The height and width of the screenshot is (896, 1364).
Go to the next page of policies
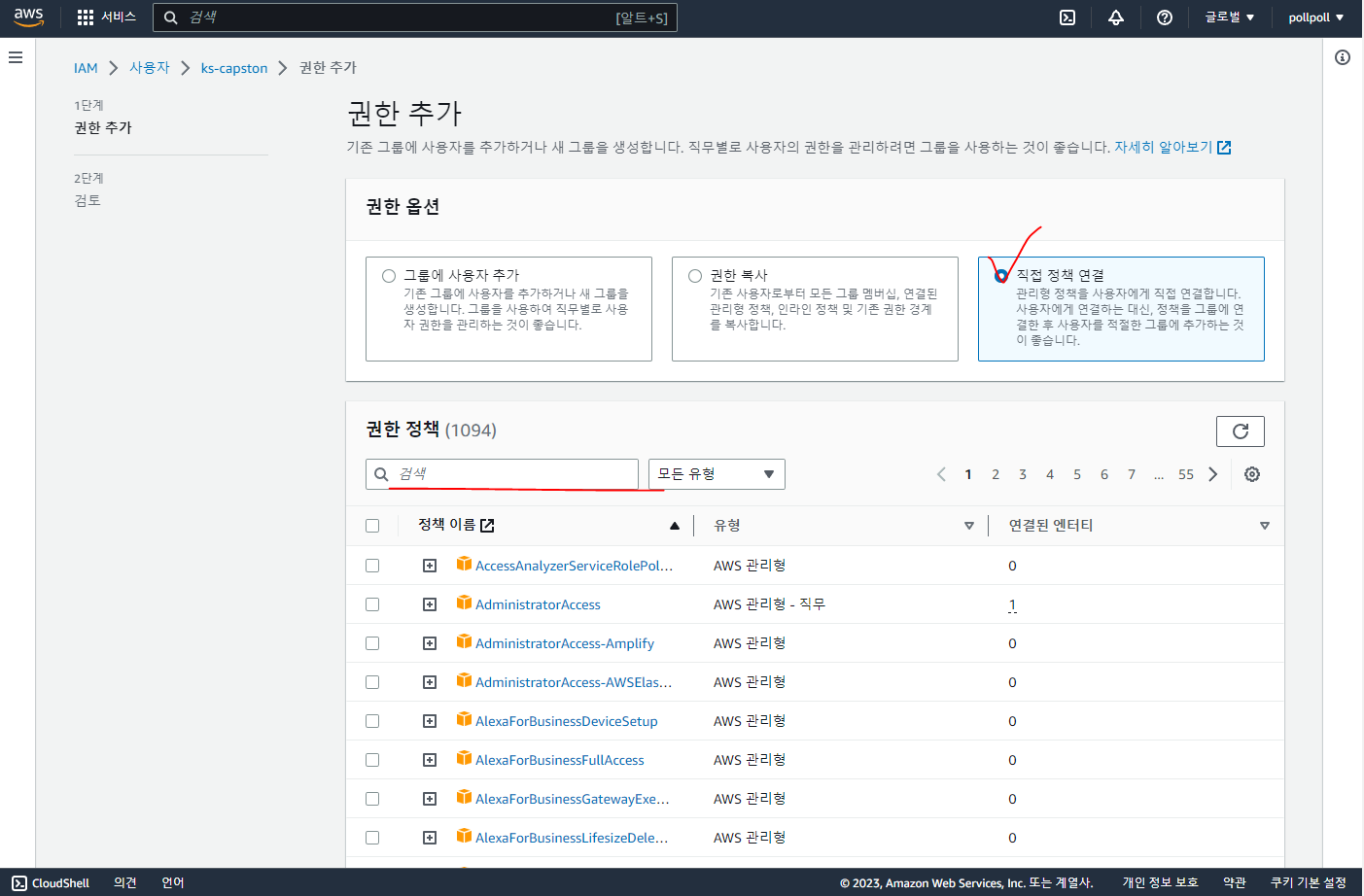[1212, 474]
